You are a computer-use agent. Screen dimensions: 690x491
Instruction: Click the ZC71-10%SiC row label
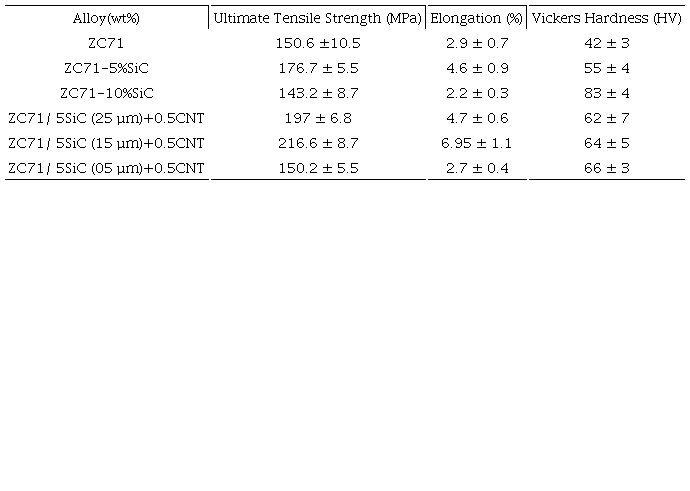pos(106,94)
